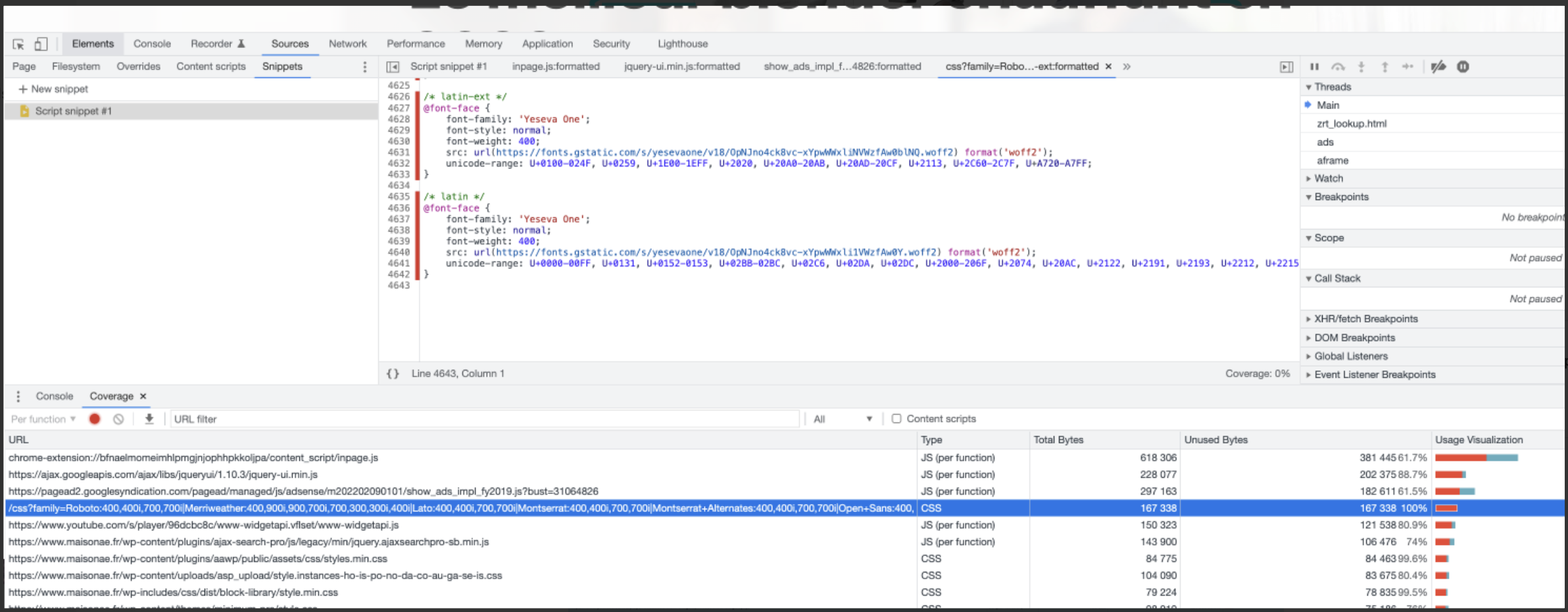Sort coverage by Total Bytes column

[1104, 440]
